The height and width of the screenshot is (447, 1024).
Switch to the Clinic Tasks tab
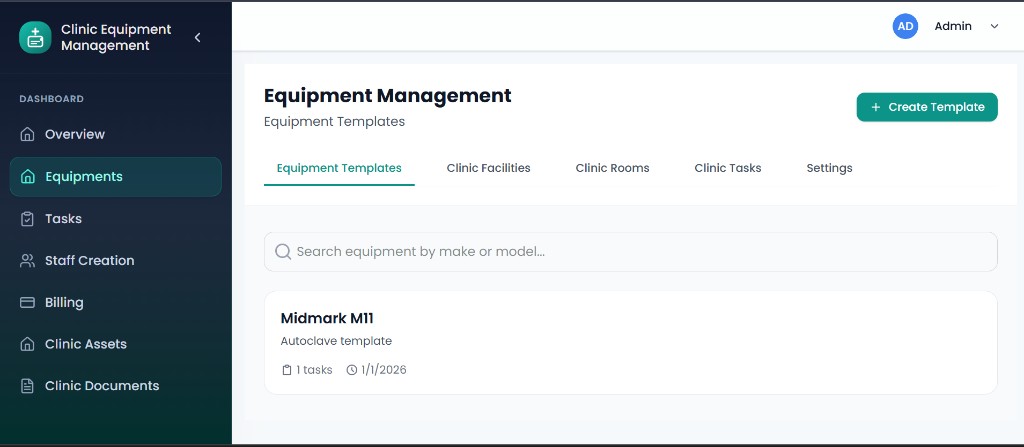coord(728,168)
